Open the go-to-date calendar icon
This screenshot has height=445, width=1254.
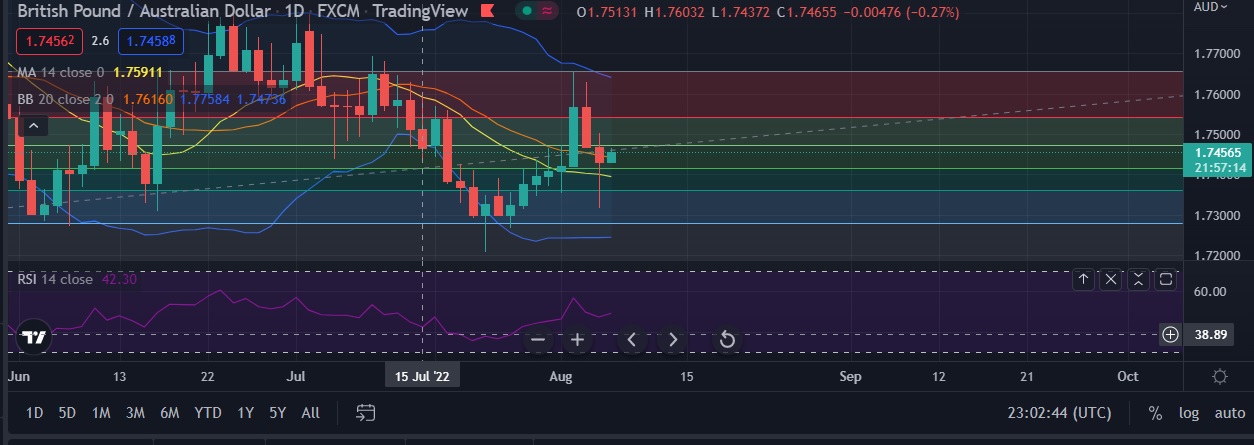click(x=365, y=412)
